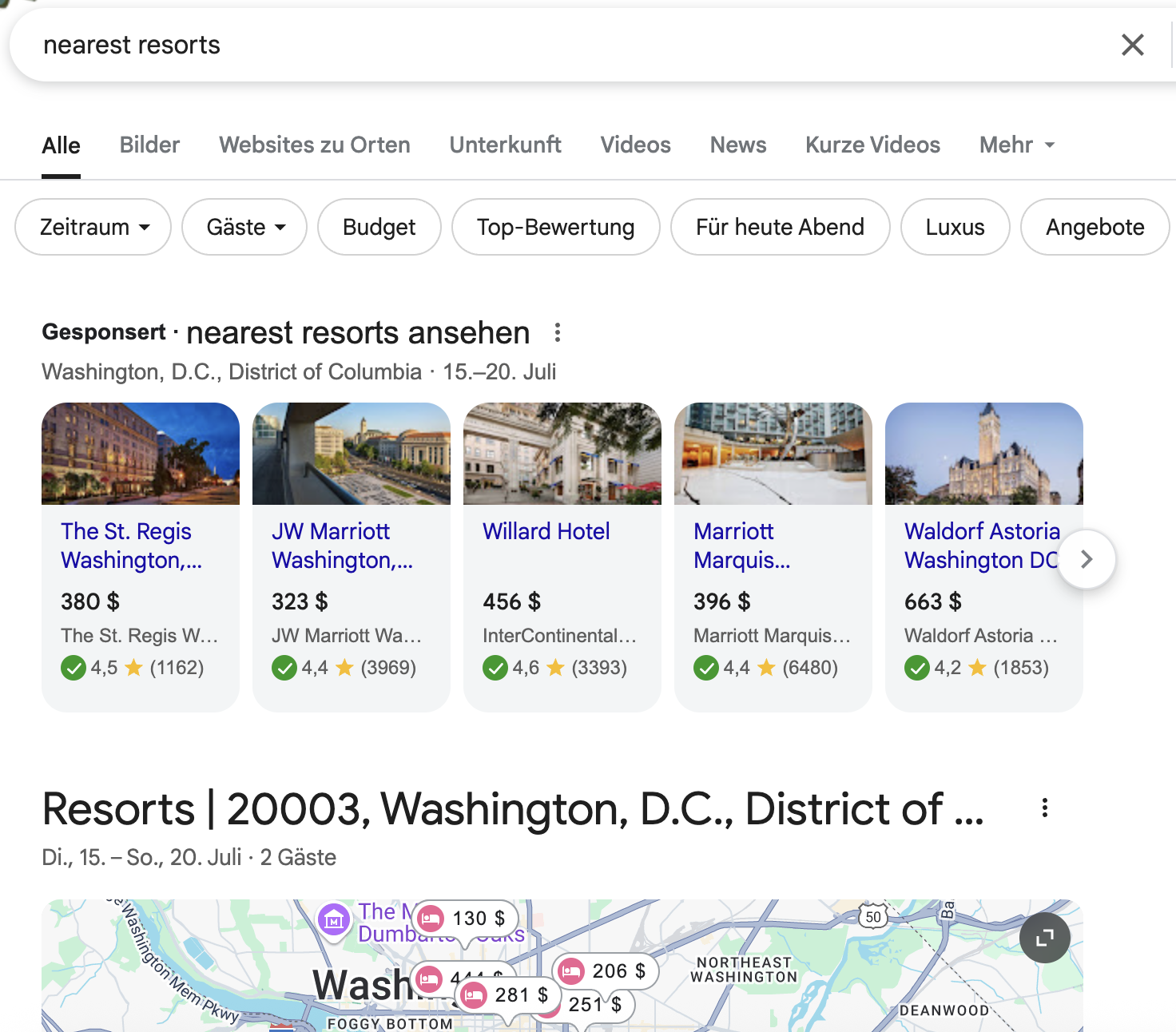Click the dates and 2 Gäste text
1176x1032 pixels.
(189, 857)
